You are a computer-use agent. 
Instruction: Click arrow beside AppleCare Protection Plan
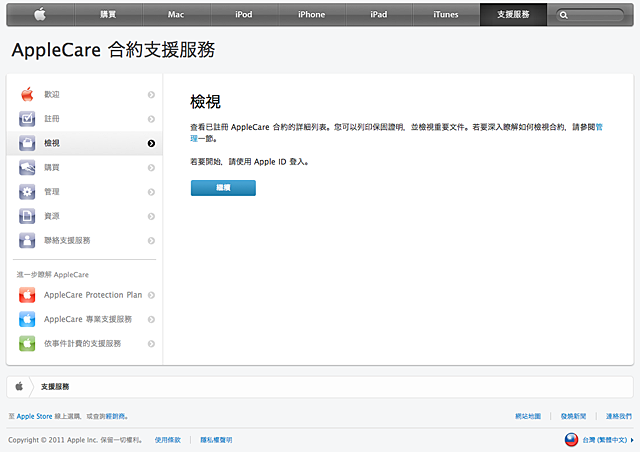[151, 295]
